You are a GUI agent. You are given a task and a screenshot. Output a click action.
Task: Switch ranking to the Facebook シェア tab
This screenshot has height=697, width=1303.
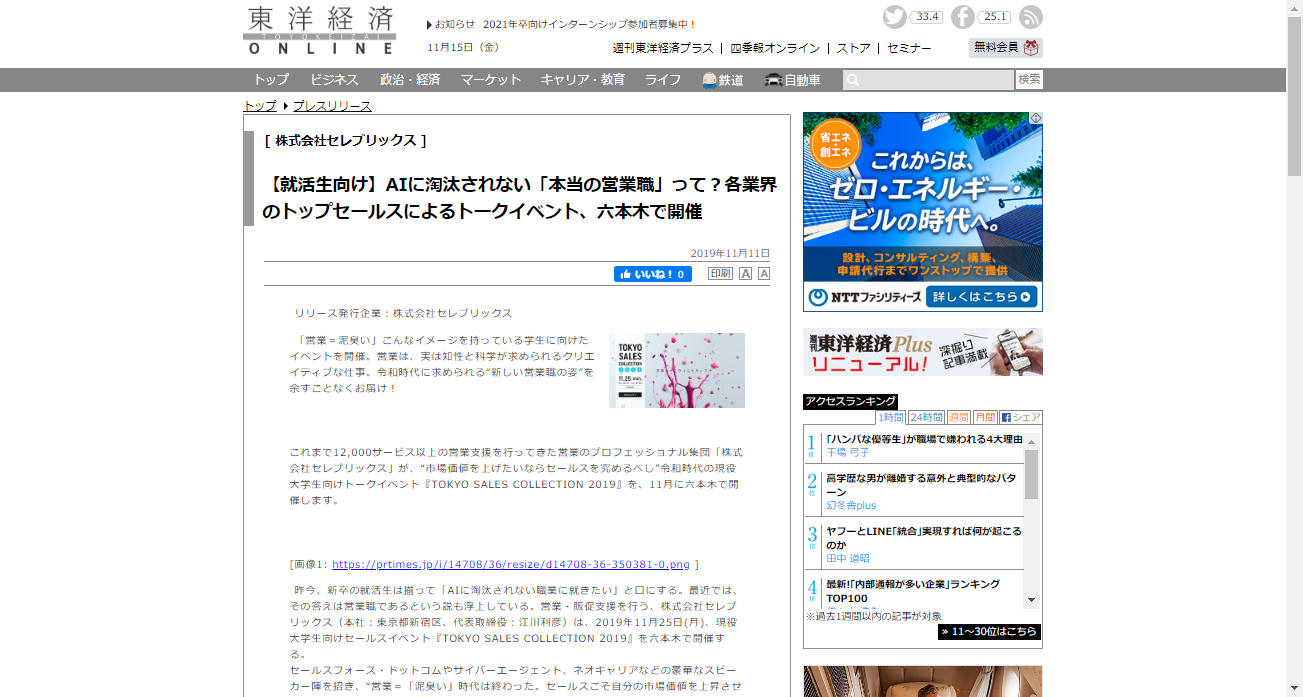coord(1021,417)
